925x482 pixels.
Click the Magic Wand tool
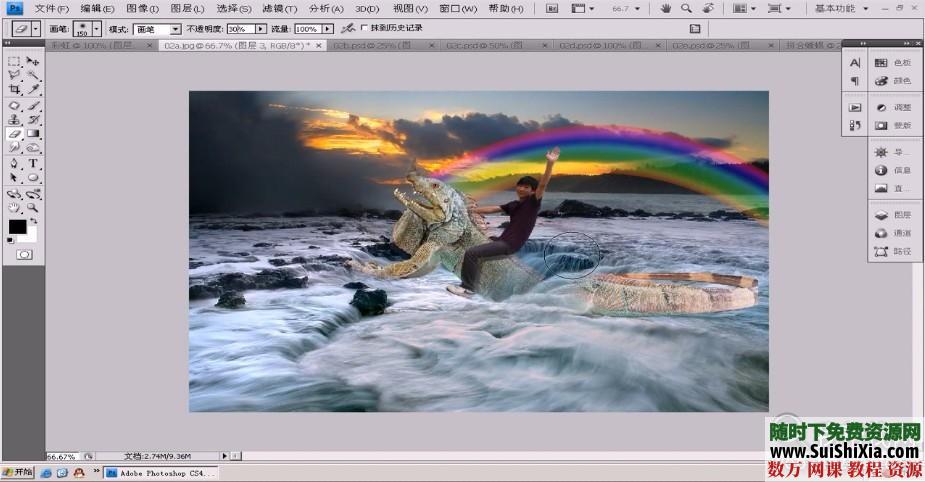click(x=33, y=76)
